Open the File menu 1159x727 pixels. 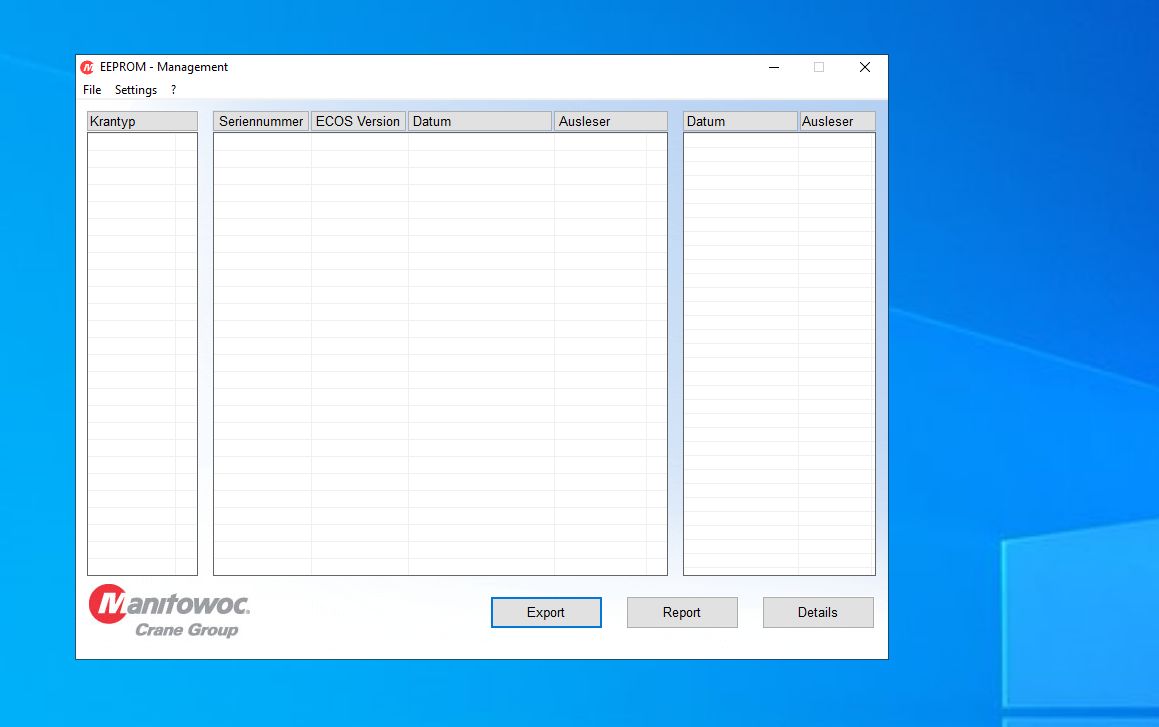coord(92,89)
